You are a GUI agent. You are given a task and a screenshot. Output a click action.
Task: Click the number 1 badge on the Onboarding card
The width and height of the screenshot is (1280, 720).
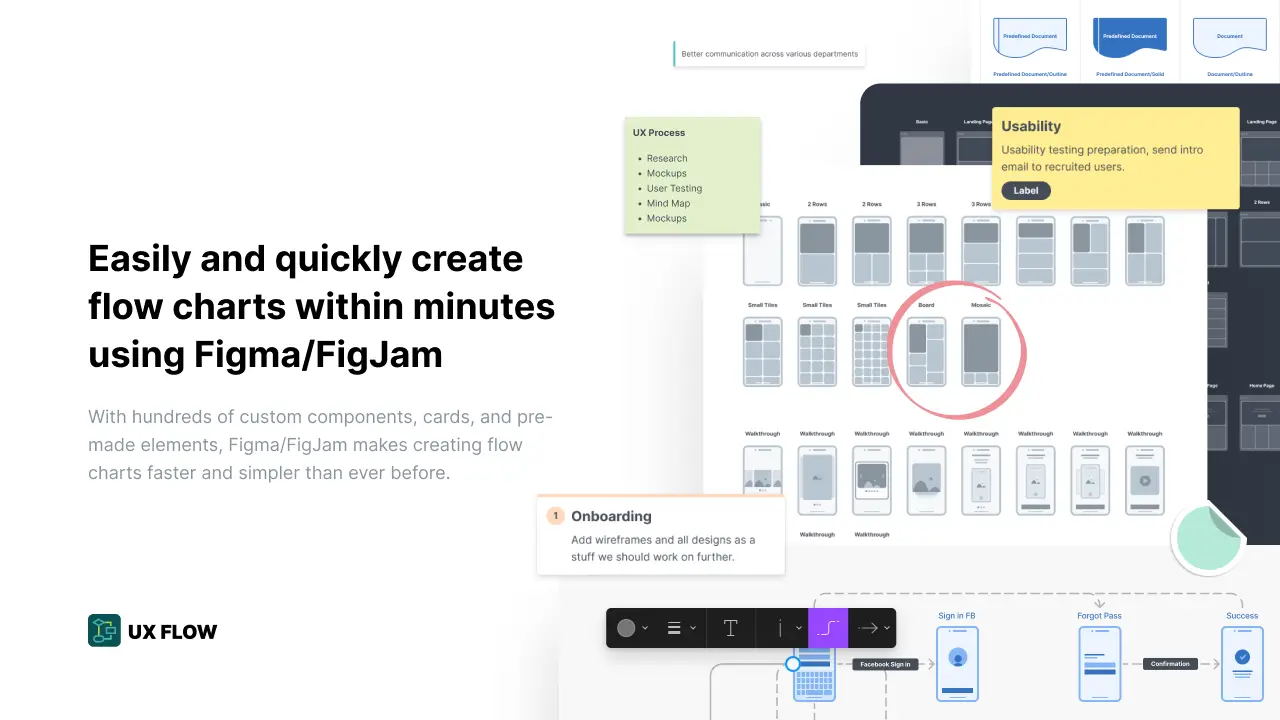(x=555, y=516)
